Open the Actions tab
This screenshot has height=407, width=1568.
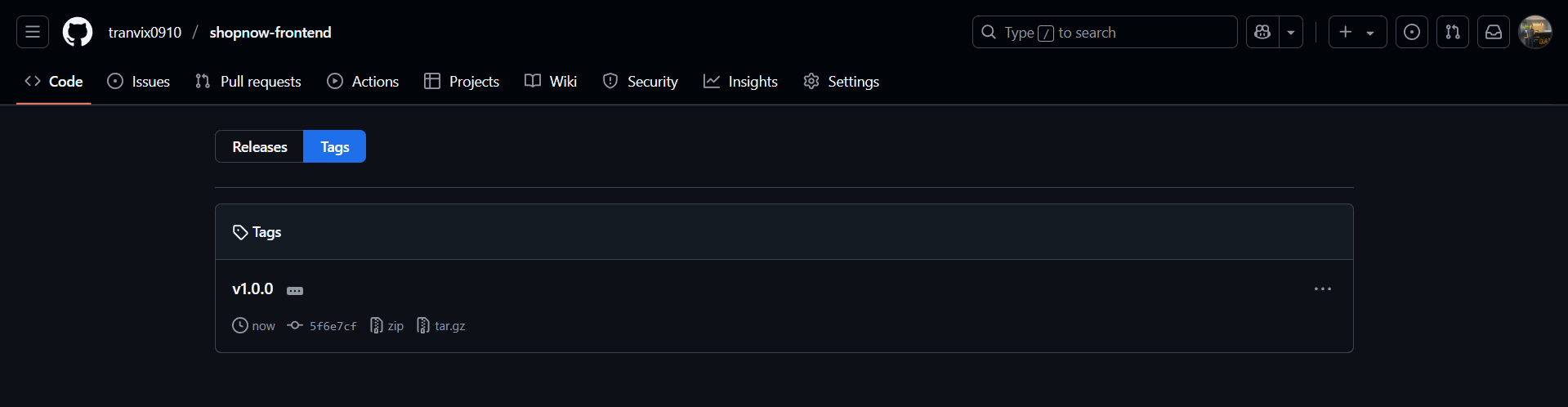363,81
